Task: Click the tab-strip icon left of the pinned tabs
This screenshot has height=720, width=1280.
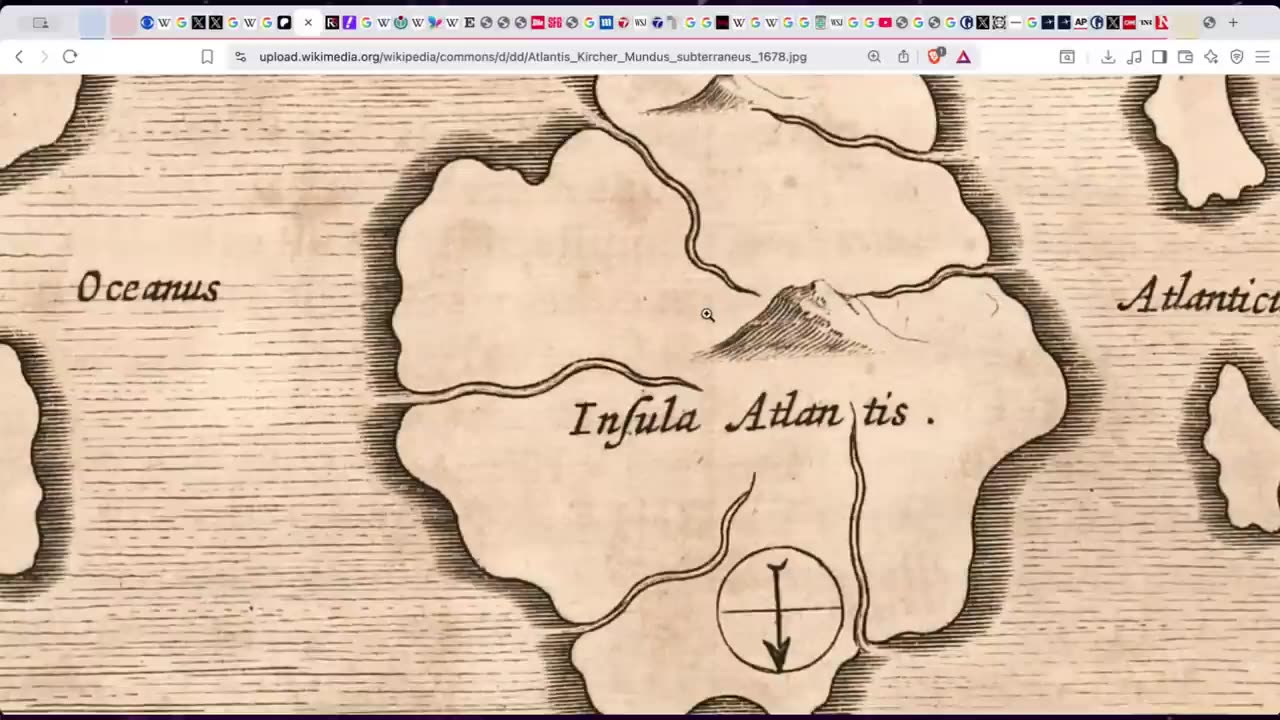Action: click(x=40, y=22)
